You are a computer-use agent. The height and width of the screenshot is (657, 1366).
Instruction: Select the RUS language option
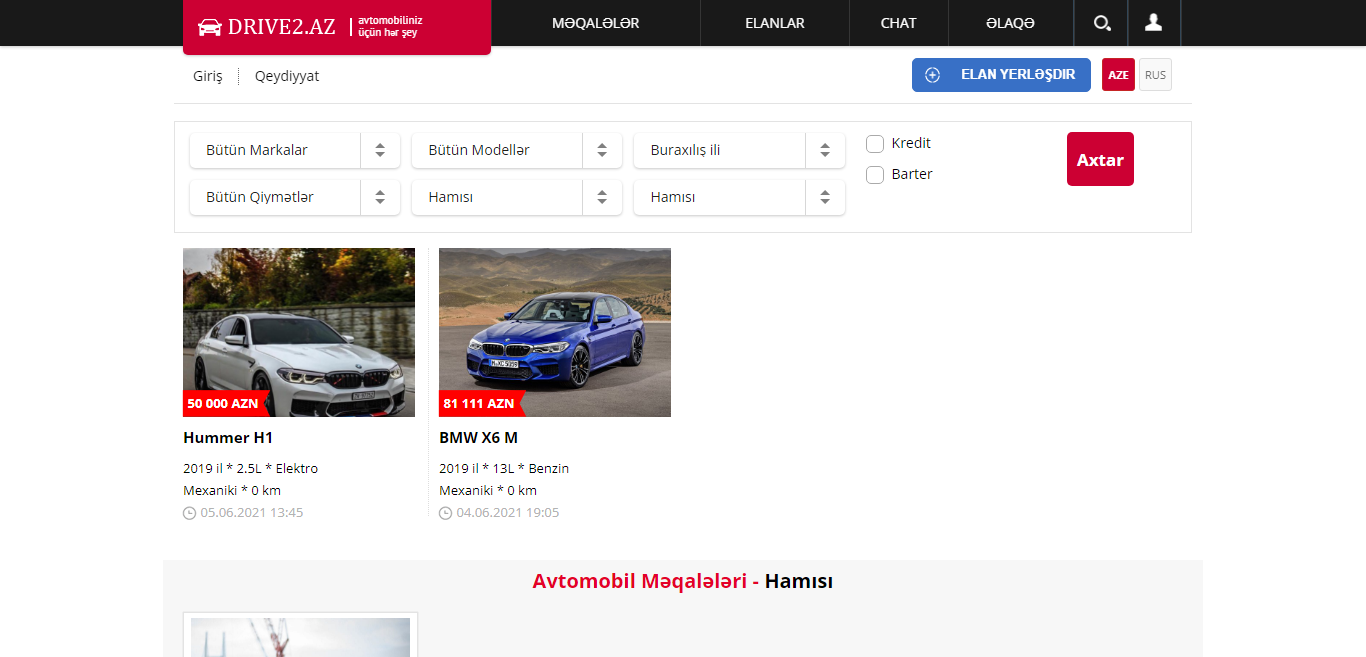click(x=1154, y=74)
